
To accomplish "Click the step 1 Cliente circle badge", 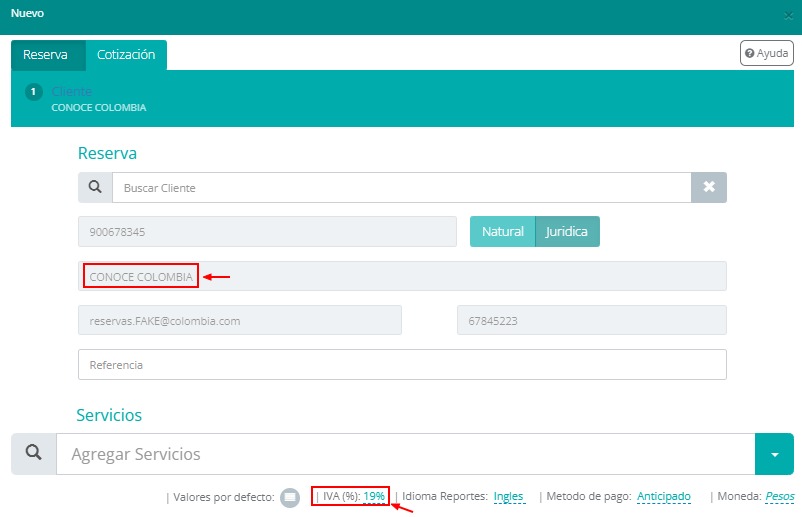I will [34, 92].
